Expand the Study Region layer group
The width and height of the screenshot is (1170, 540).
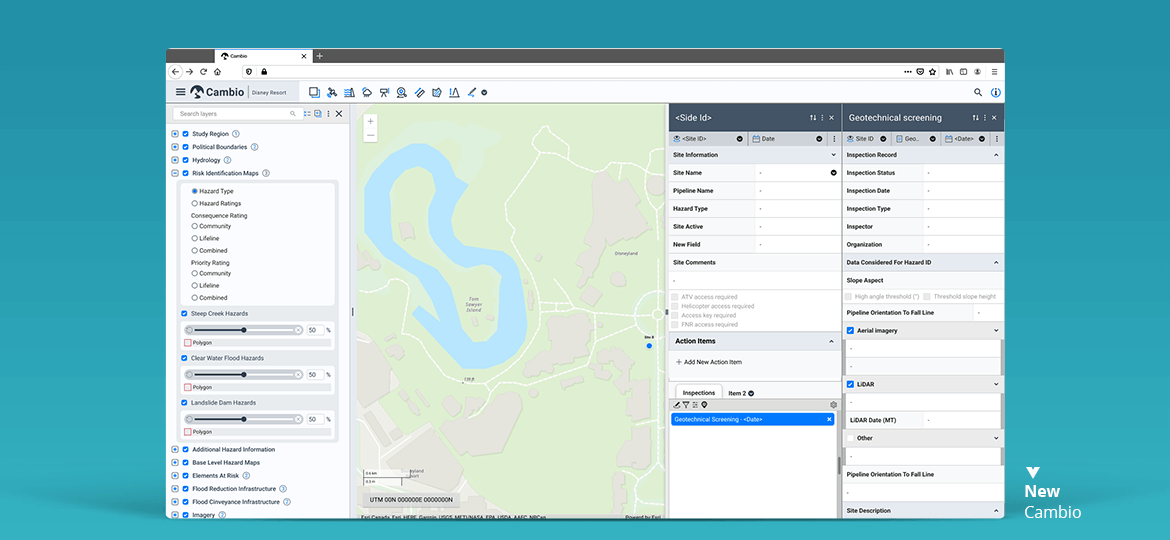(174, 134)
